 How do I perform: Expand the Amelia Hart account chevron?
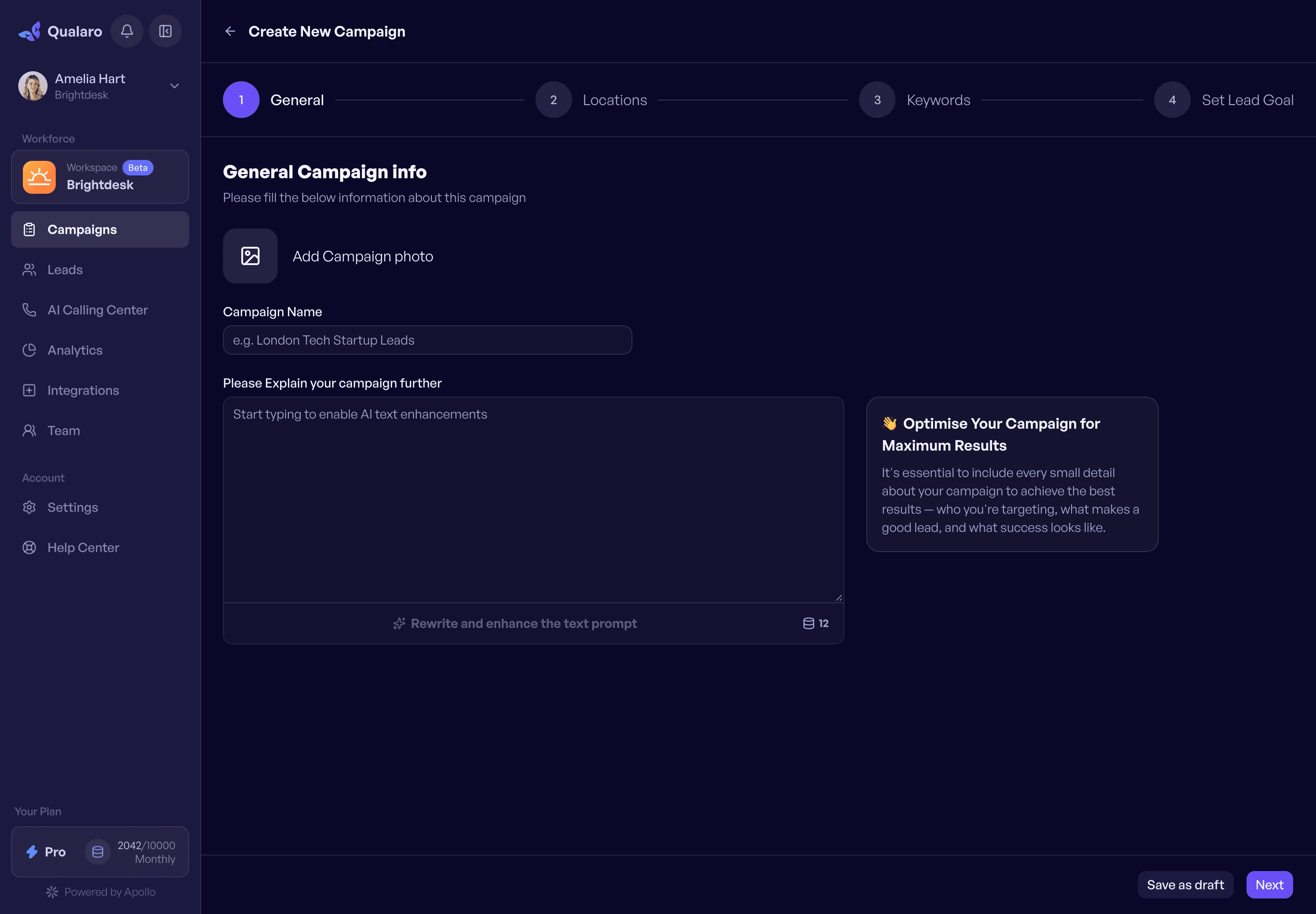[x=175, y=86]
